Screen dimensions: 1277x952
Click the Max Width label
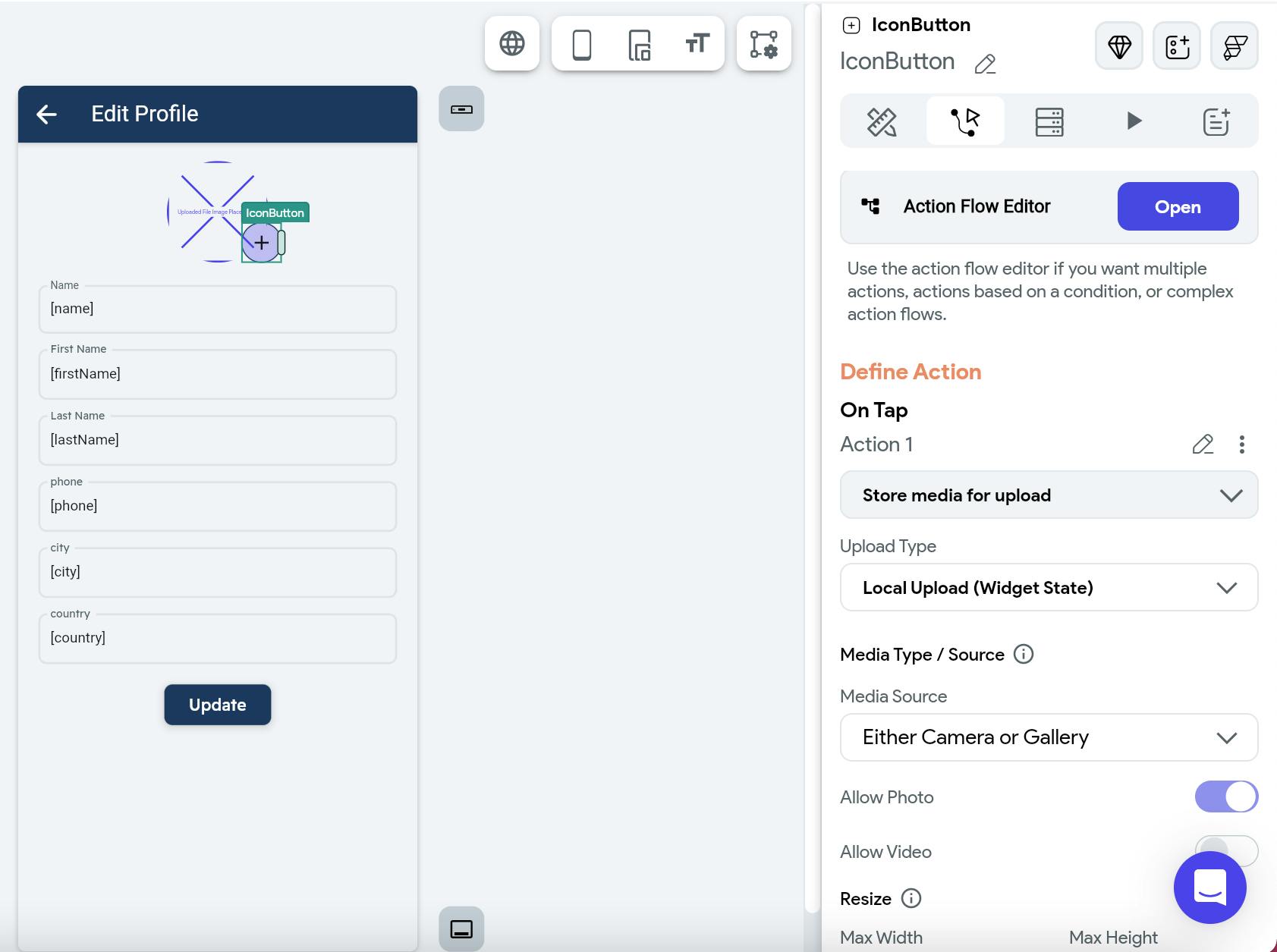point(881,938)
